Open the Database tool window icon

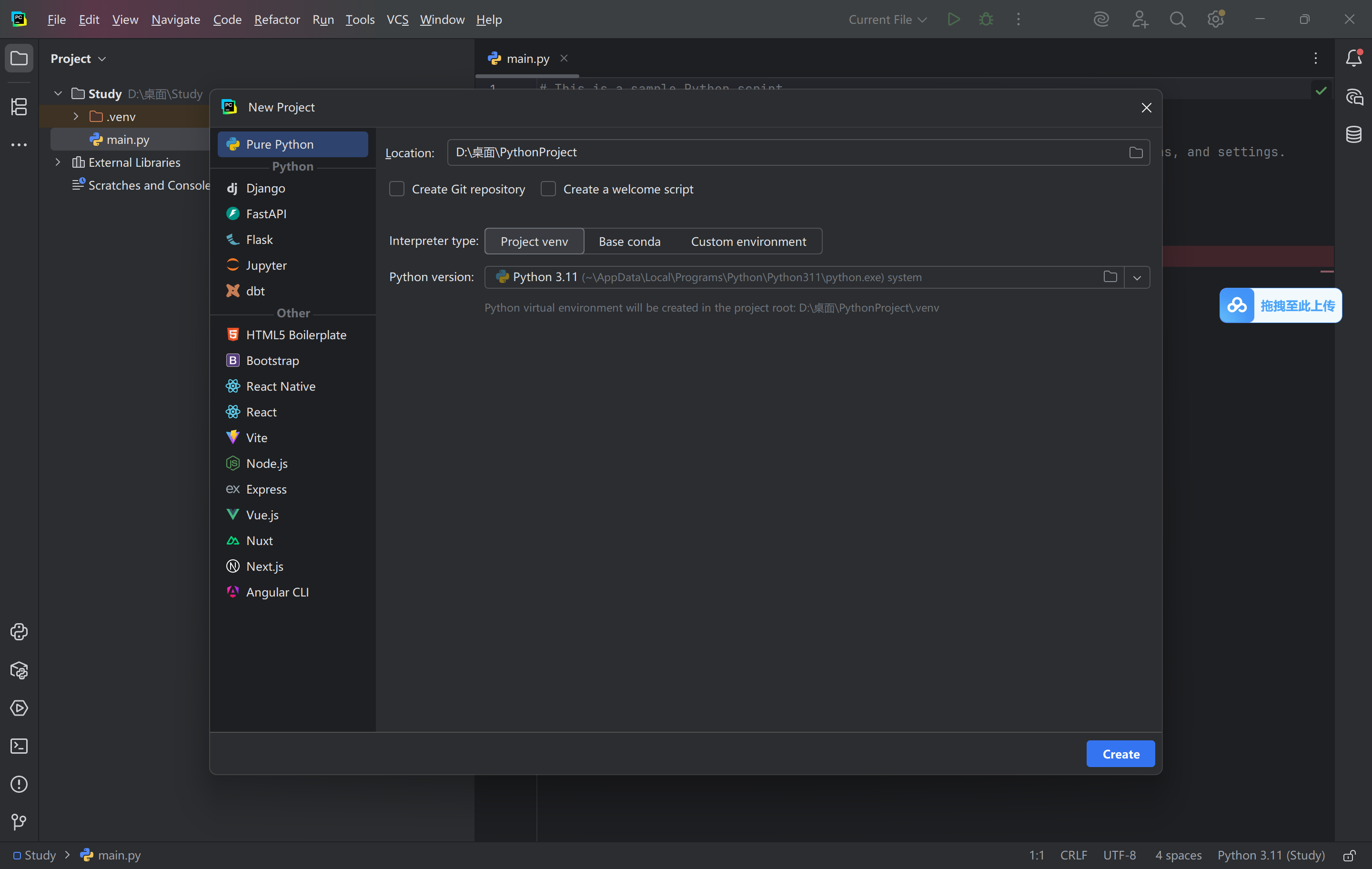[x=1354, y=134]
